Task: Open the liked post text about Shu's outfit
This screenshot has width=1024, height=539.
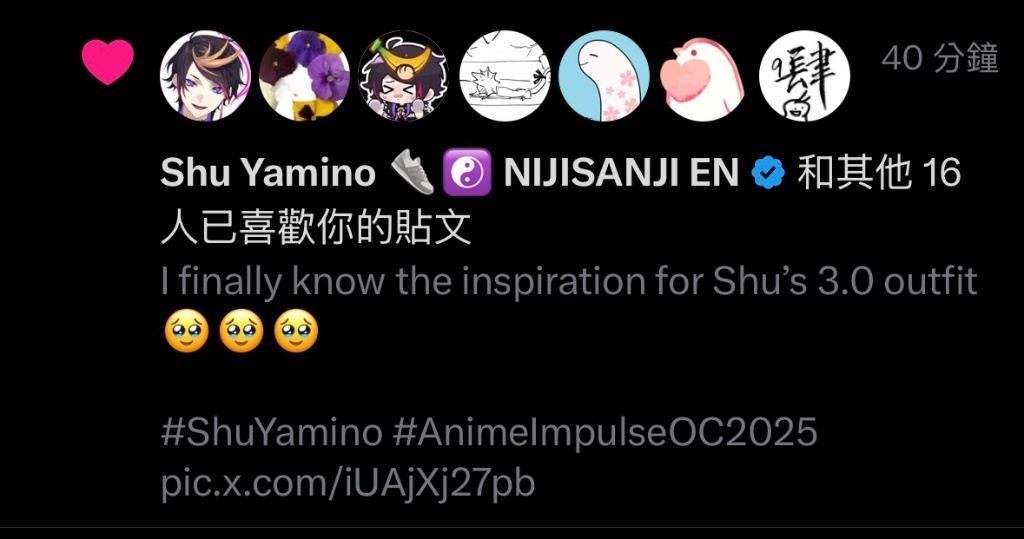Action: [568, 282]
